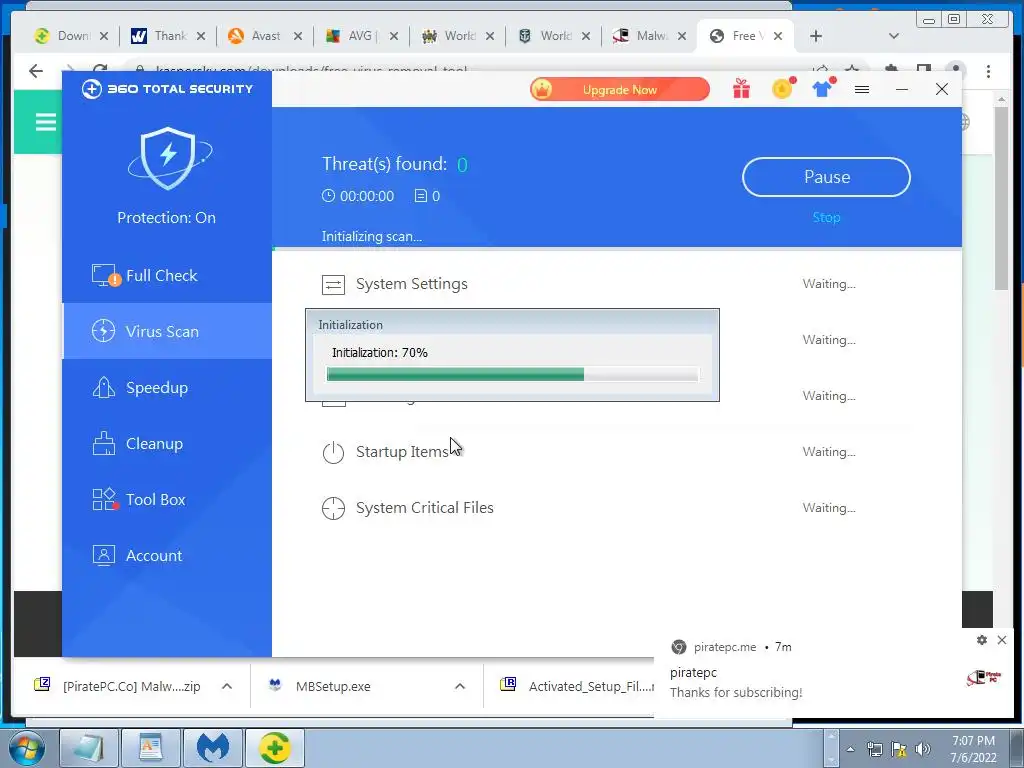
Task: Click the gold coin icon
Action: point(782,88)
